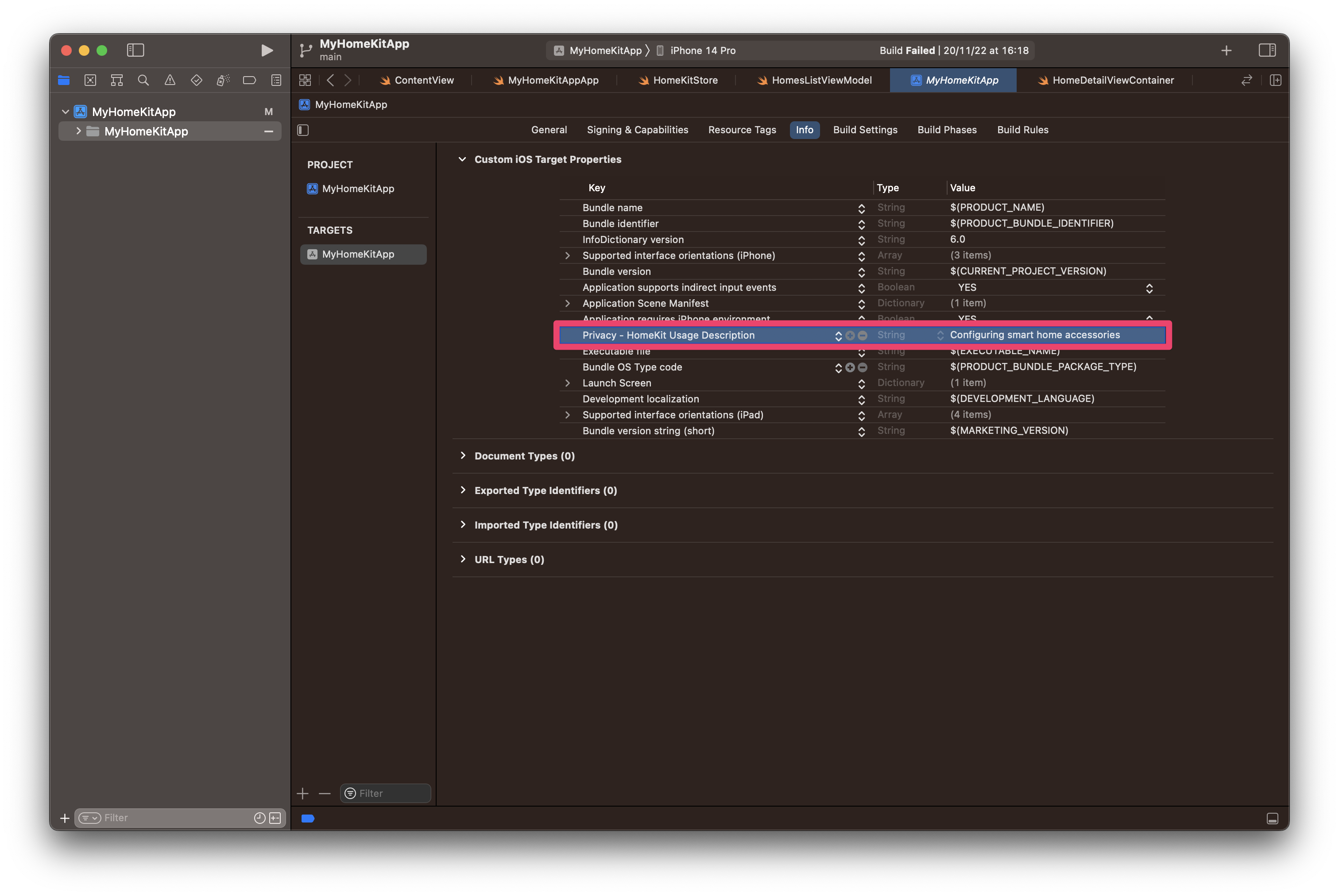
Task: Open the Breakpoint navigator tag icon
Action: 249,80
